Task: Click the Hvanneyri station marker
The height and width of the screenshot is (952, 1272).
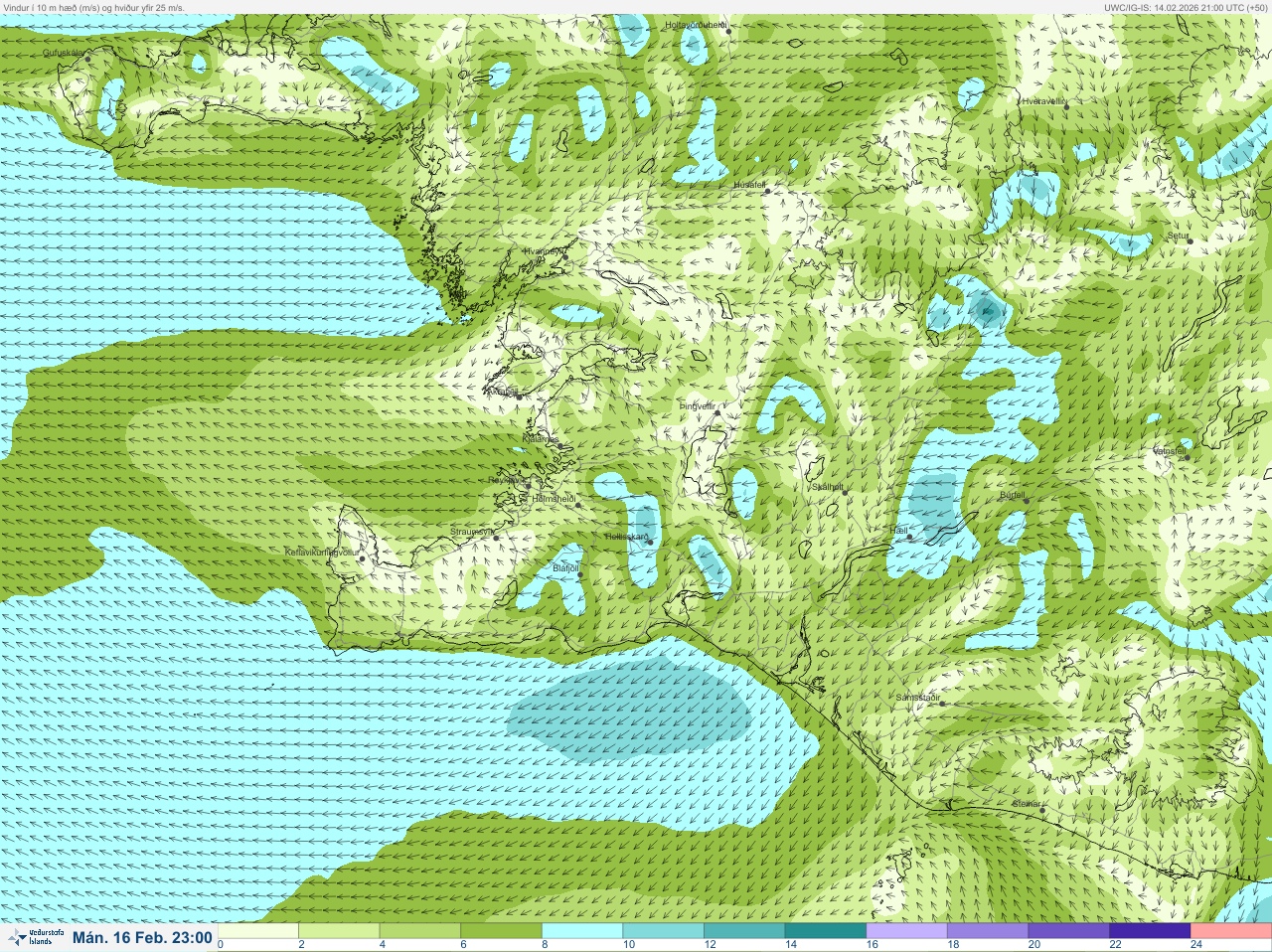Action: pyautogui.click(x=565, y=257)
